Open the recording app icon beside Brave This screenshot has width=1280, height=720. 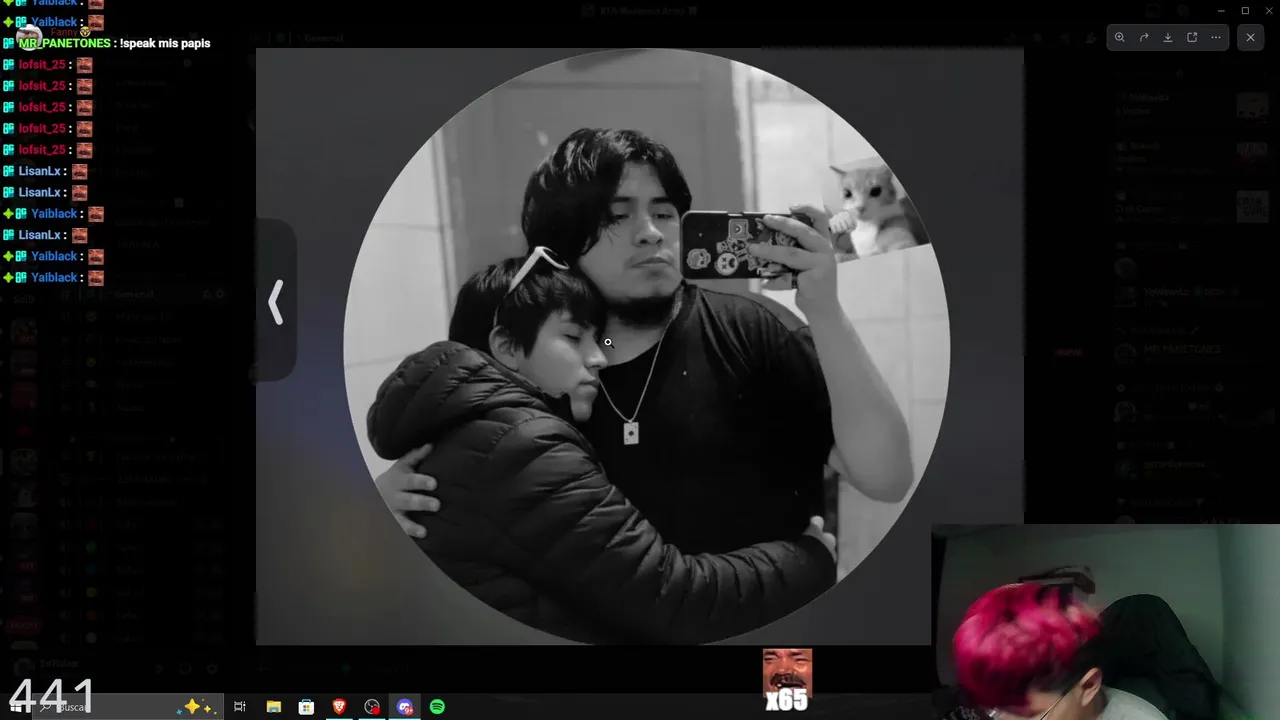(x=372, y=707)
